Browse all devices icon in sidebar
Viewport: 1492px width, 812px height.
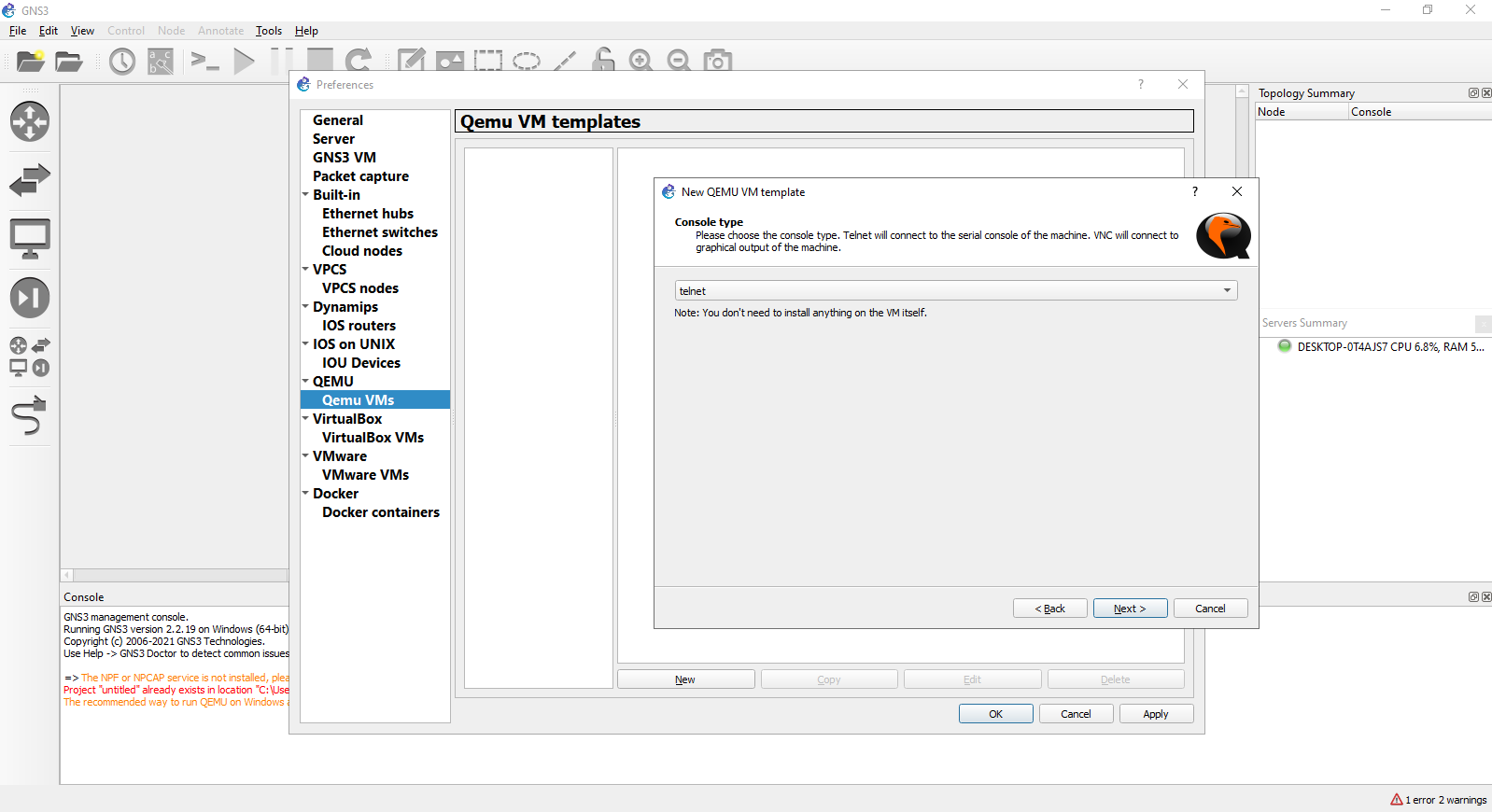[x=30, y=357]
